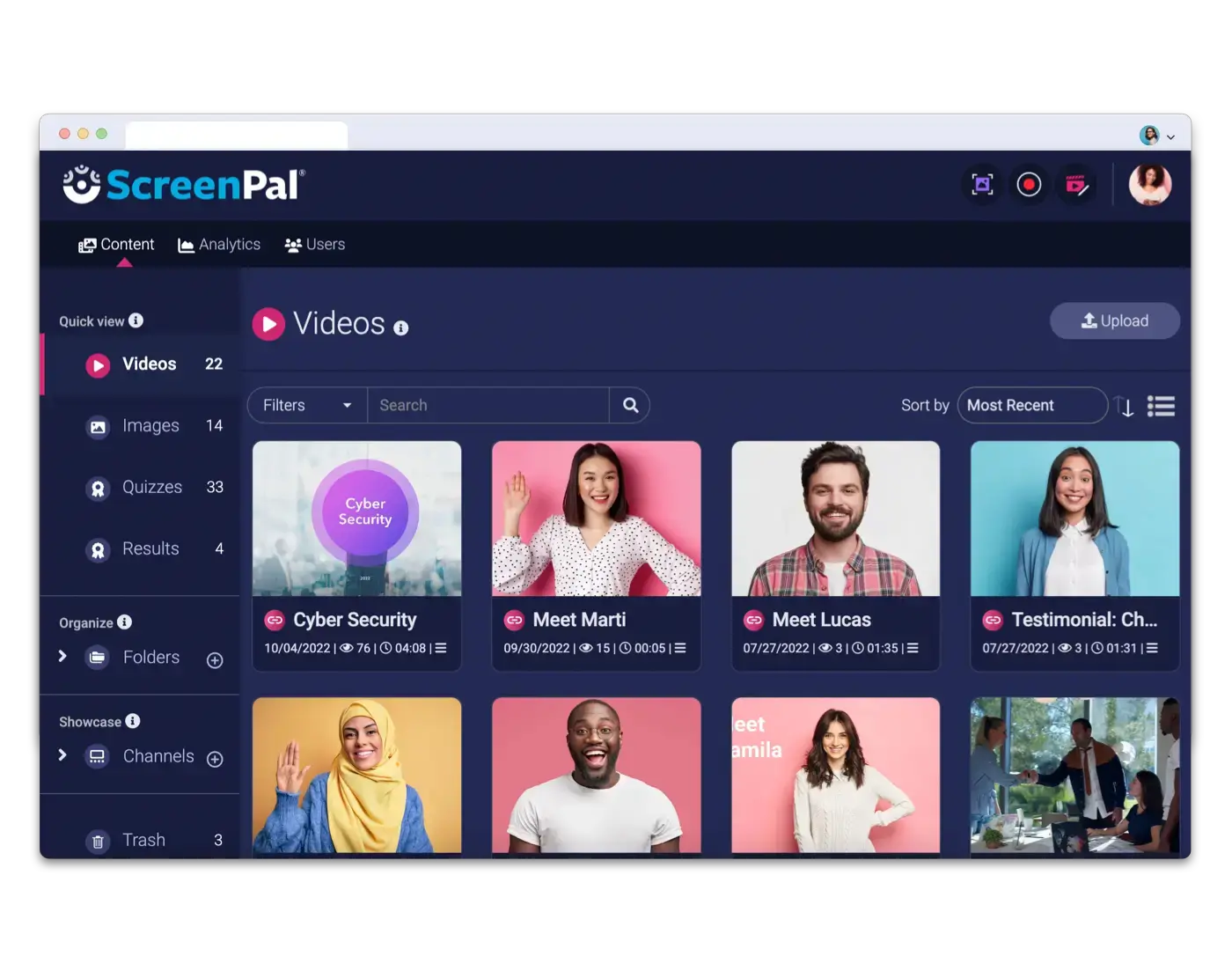Expand the Folders tree in sidebar
The height and width of the screenshot is (971, 1232).
tap(62, 657)
